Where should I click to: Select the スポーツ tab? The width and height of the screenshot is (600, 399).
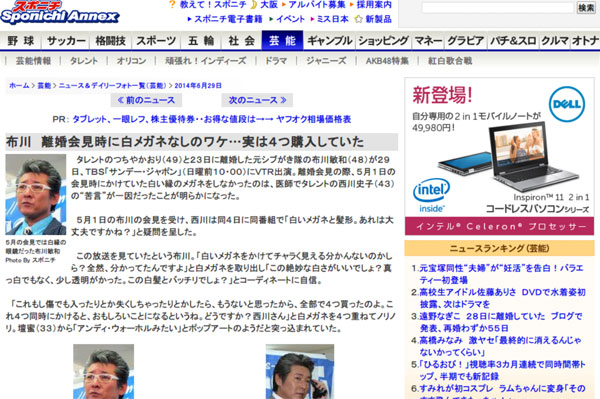[x=156, y=41]
